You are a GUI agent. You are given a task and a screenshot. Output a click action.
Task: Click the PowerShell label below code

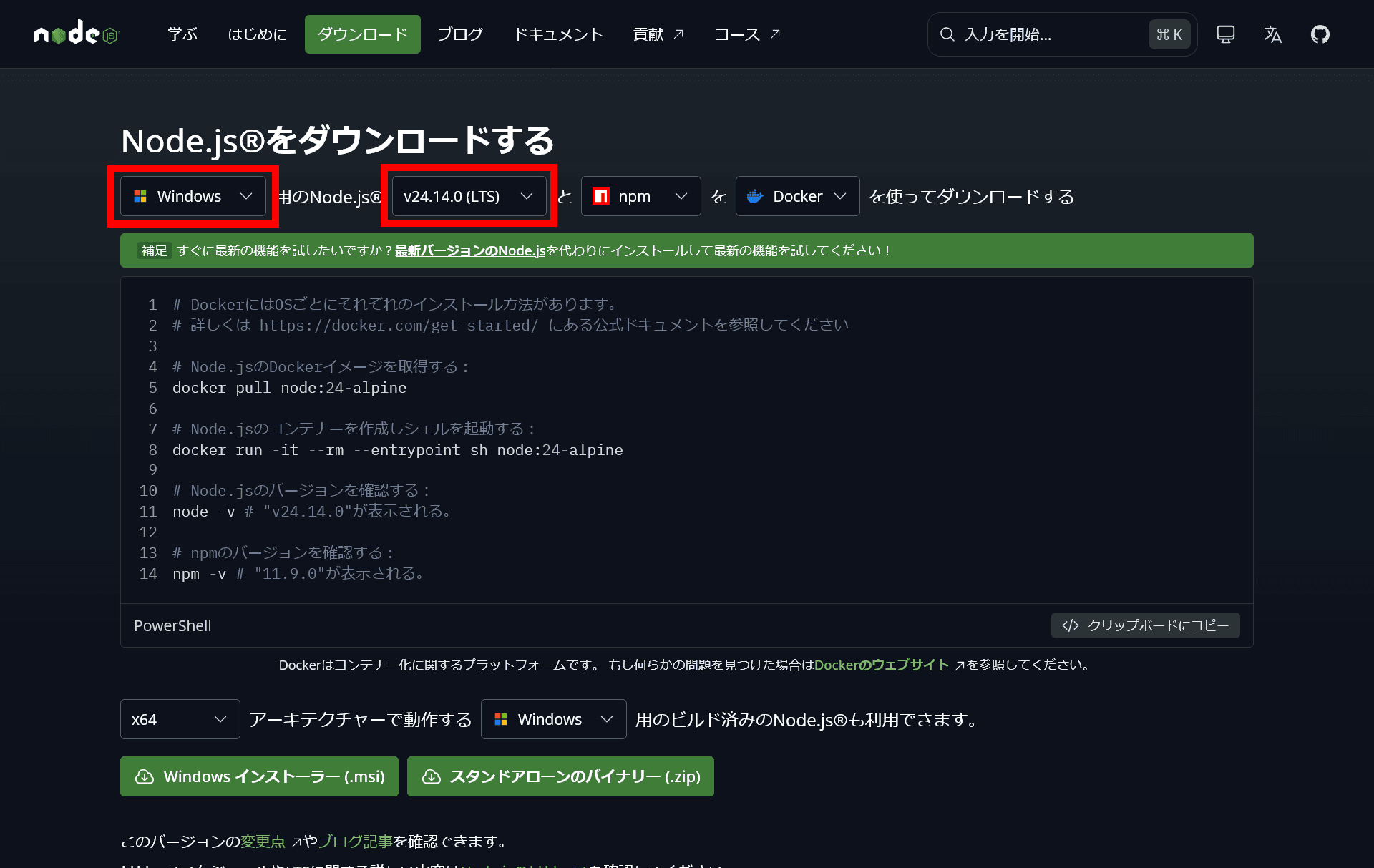[x=172, y=625]
